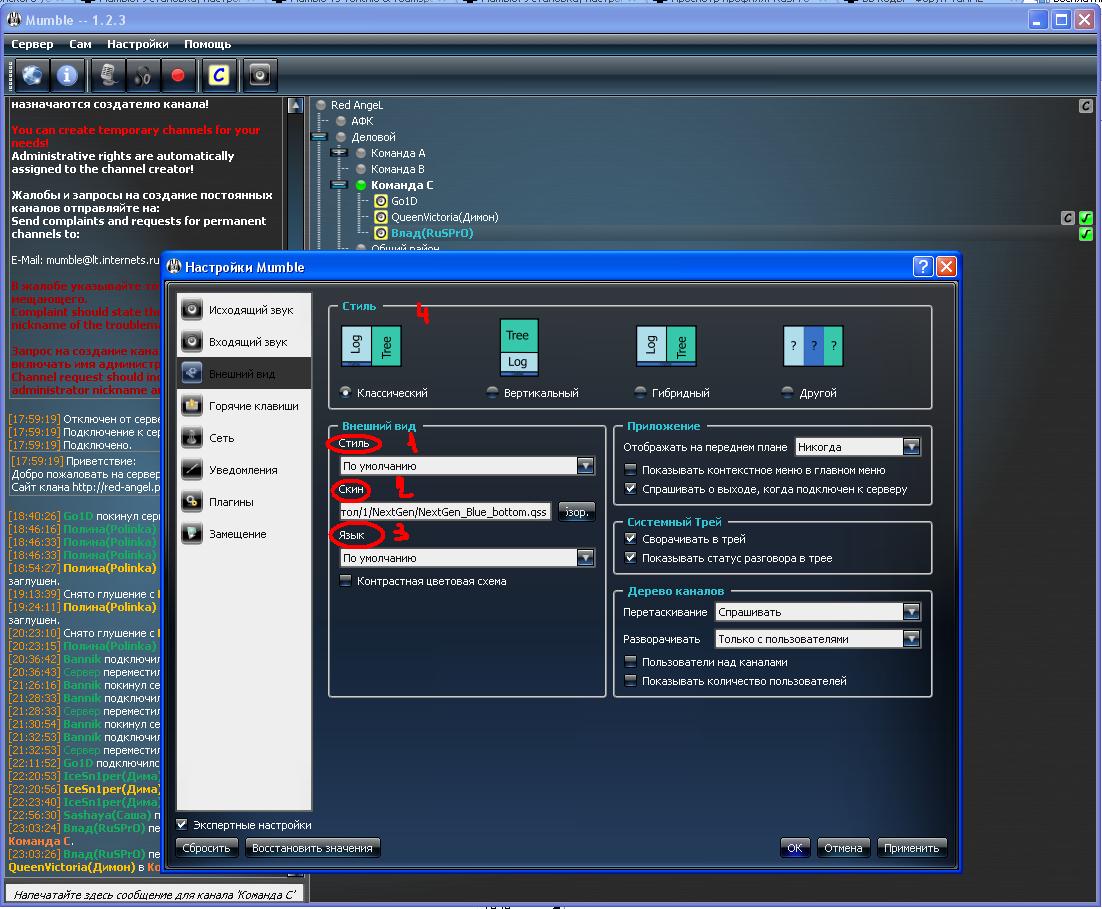Click the Отмена button
The image size is (1102, 909).
tap(843, 848)
